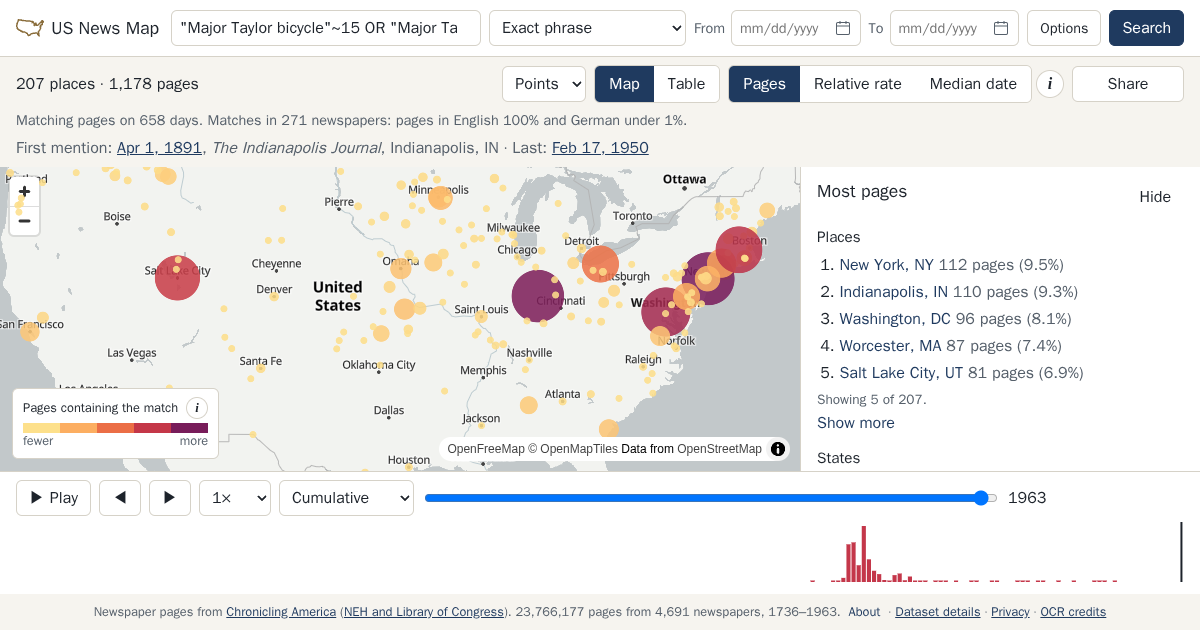Open the OCR credits footer link
1200x630 pixels.
tap(1073, 612)
